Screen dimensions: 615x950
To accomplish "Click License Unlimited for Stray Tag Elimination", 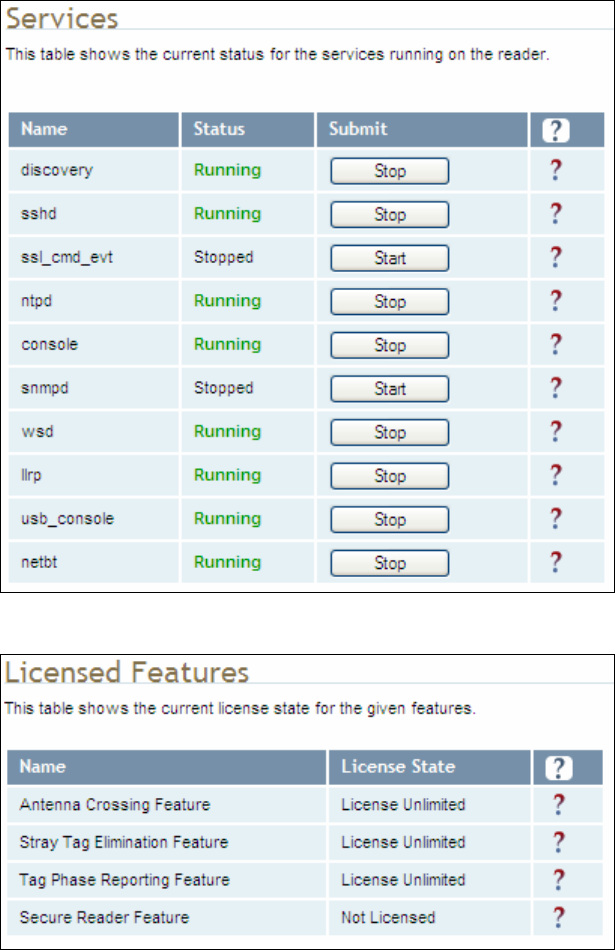I will [403, 843].
